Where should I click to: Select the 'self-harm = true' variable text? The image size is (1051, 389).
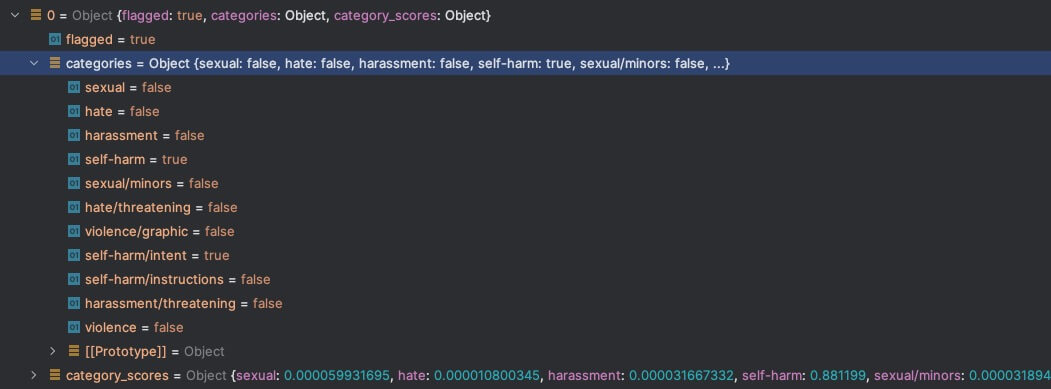click(136, 160)
